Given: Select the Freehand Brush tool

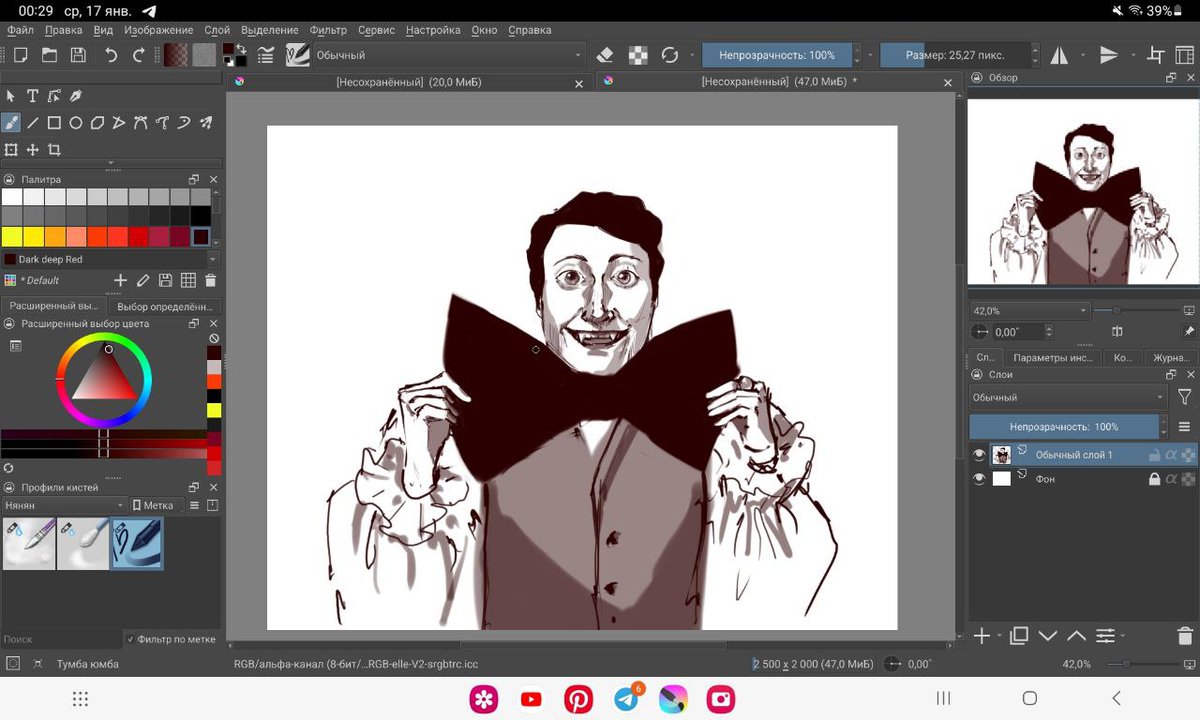Looking at the screenshot, I should click(x=11, y=123).
